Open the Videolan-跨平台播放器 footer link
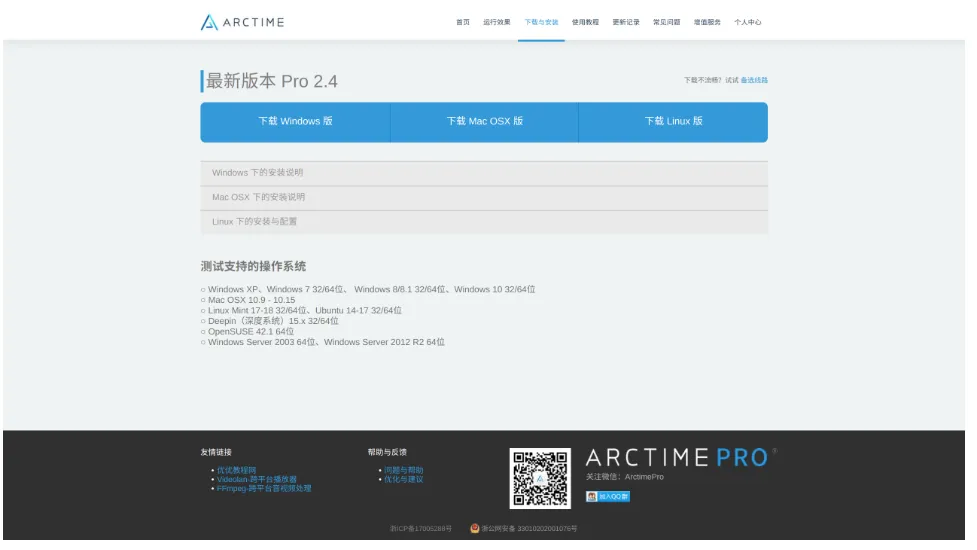Screen dimensions: 977x550 click(257, 480)
